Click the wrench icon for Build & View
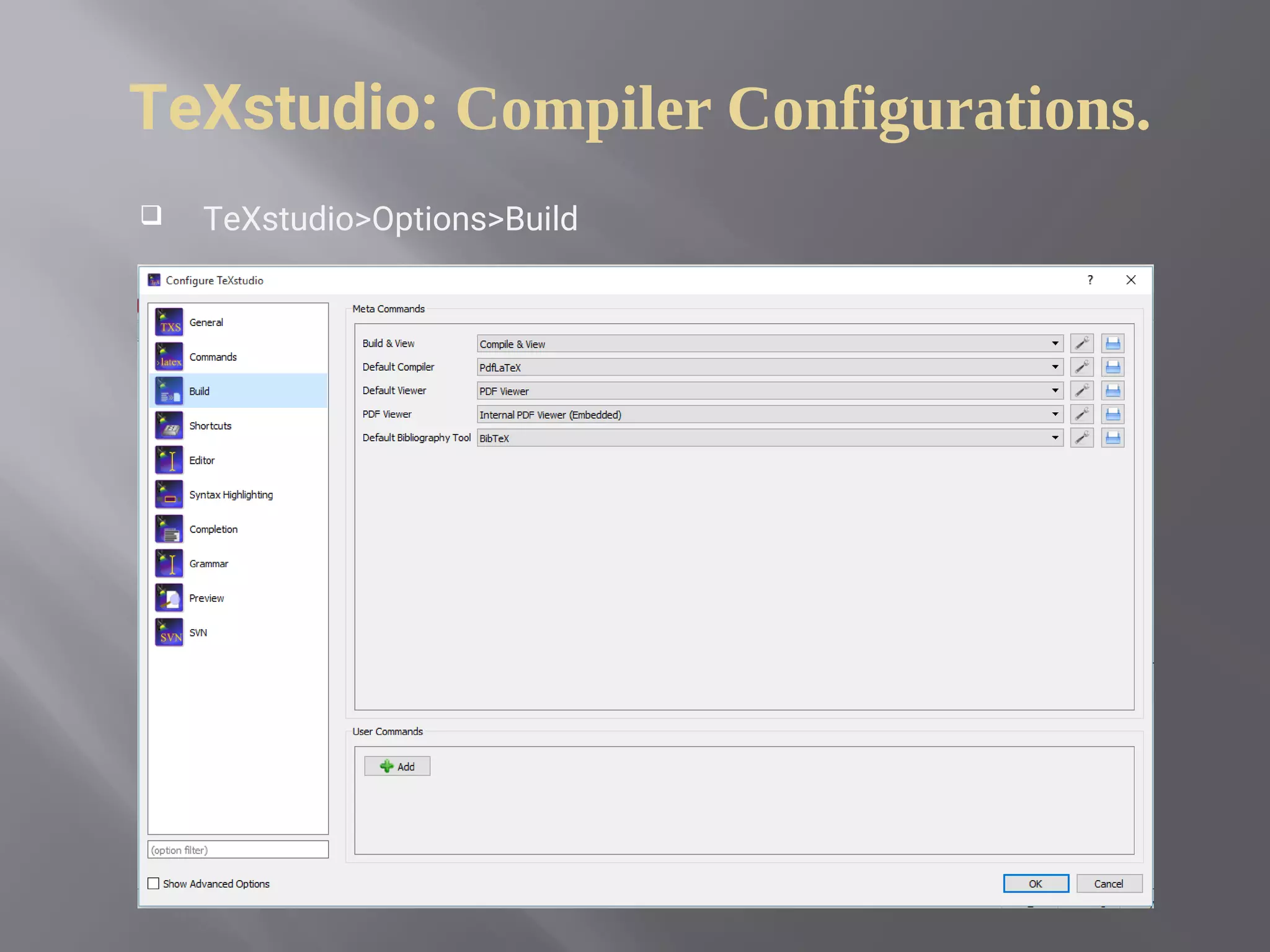Viewport: 1270px width, 952px height. coord(1081,343)
